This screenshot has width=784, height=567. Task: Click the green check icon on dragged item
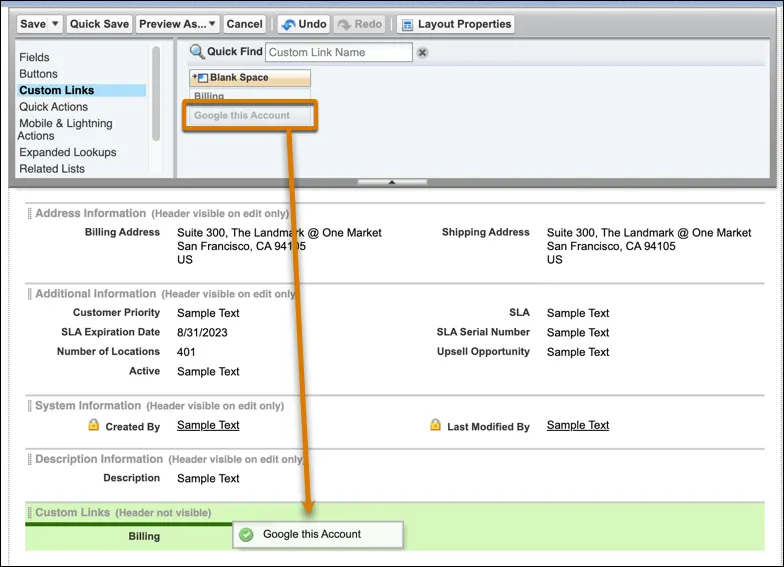tap(246, 534)
